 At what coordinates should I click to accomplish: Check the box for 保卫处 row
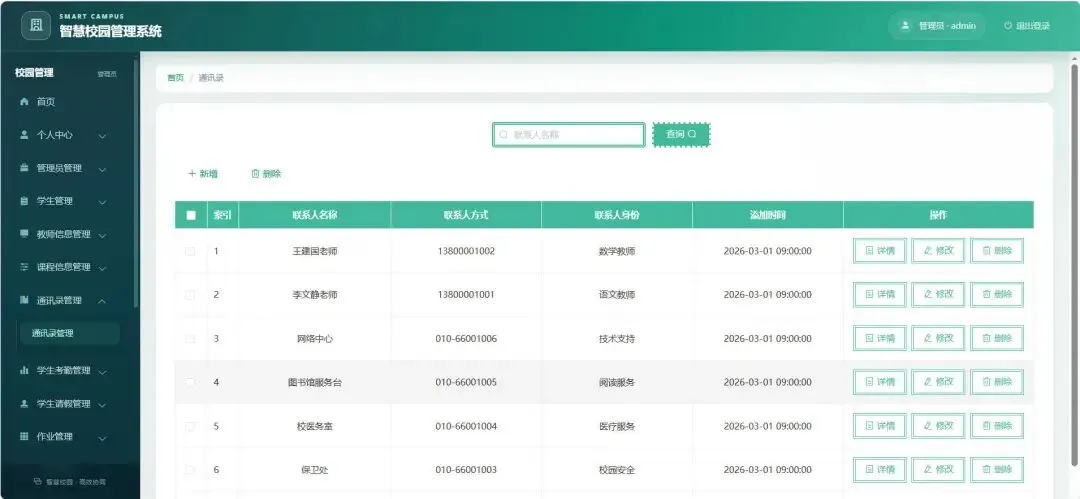[x=190, y=469]
